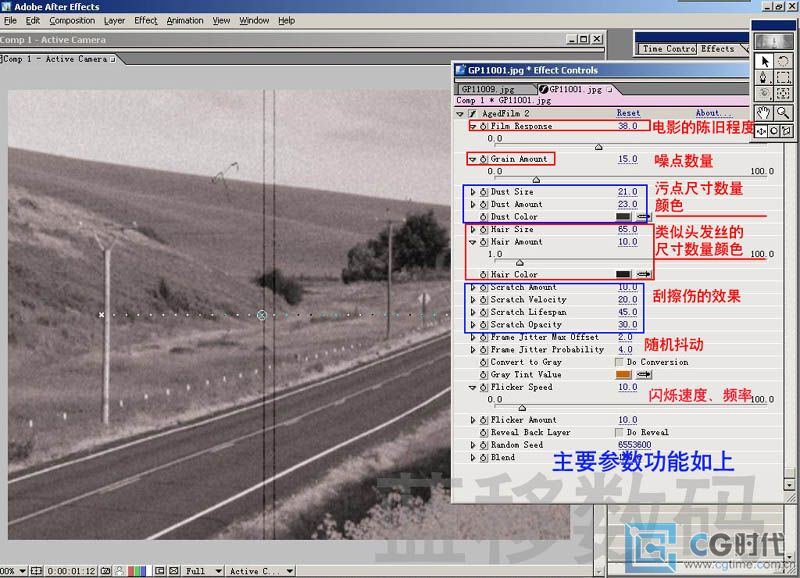Select the Rotation tool
This screenshot has height=578, width=800.
783,62
